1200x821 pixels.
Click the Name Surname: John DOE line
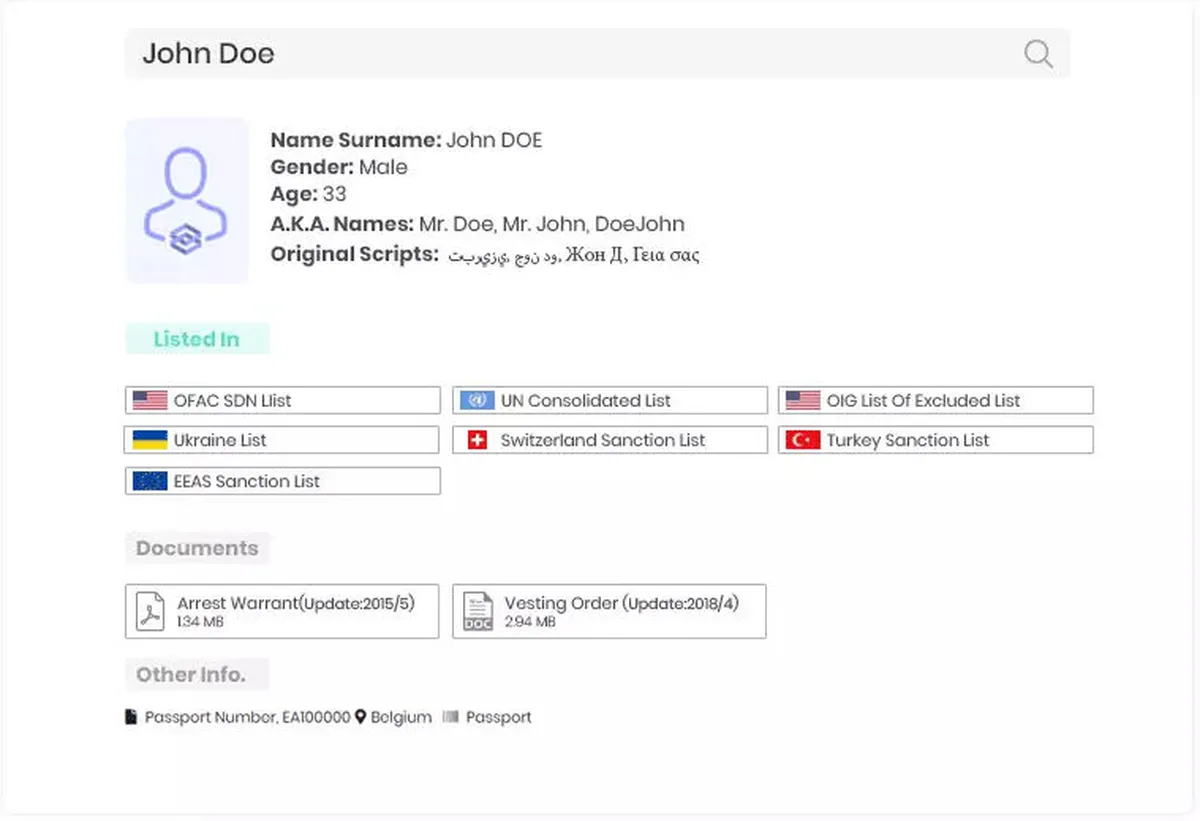[406, 140]
